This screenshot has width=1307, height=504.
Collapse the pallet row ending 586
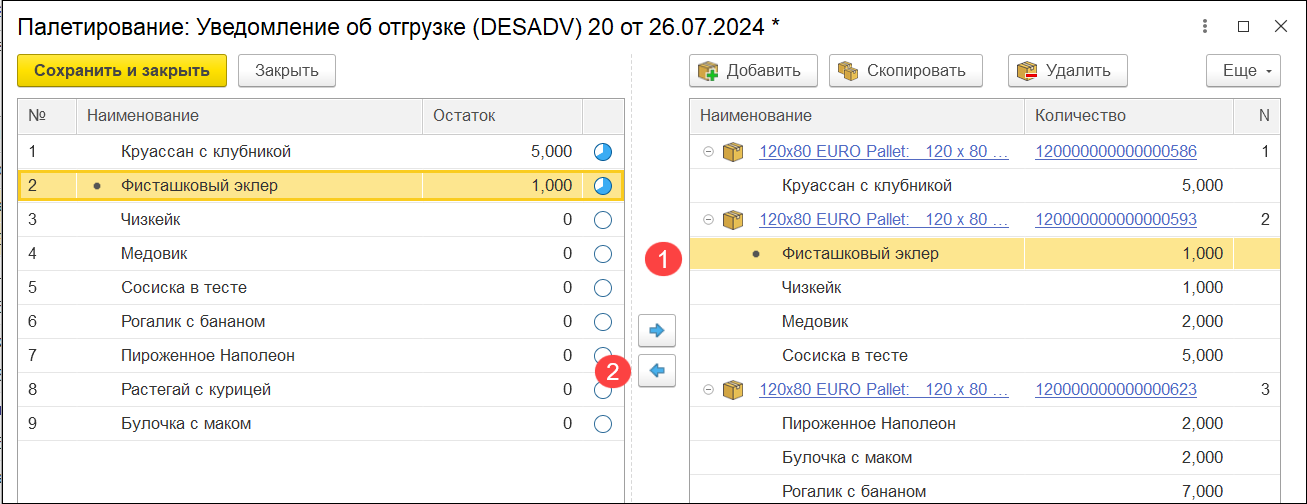tap(708, 152)
